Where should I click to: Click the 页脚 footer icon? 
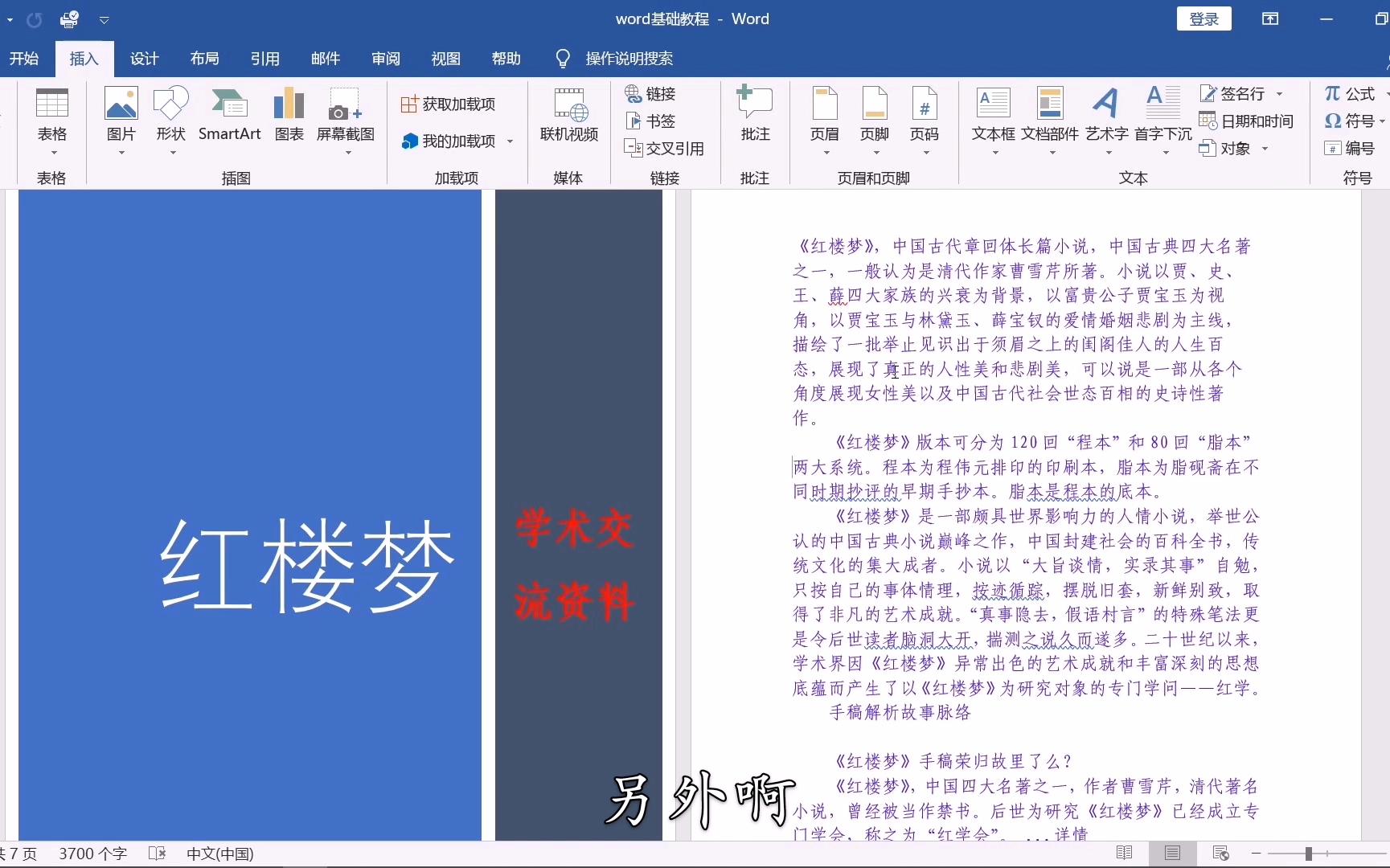click(875, 121)
